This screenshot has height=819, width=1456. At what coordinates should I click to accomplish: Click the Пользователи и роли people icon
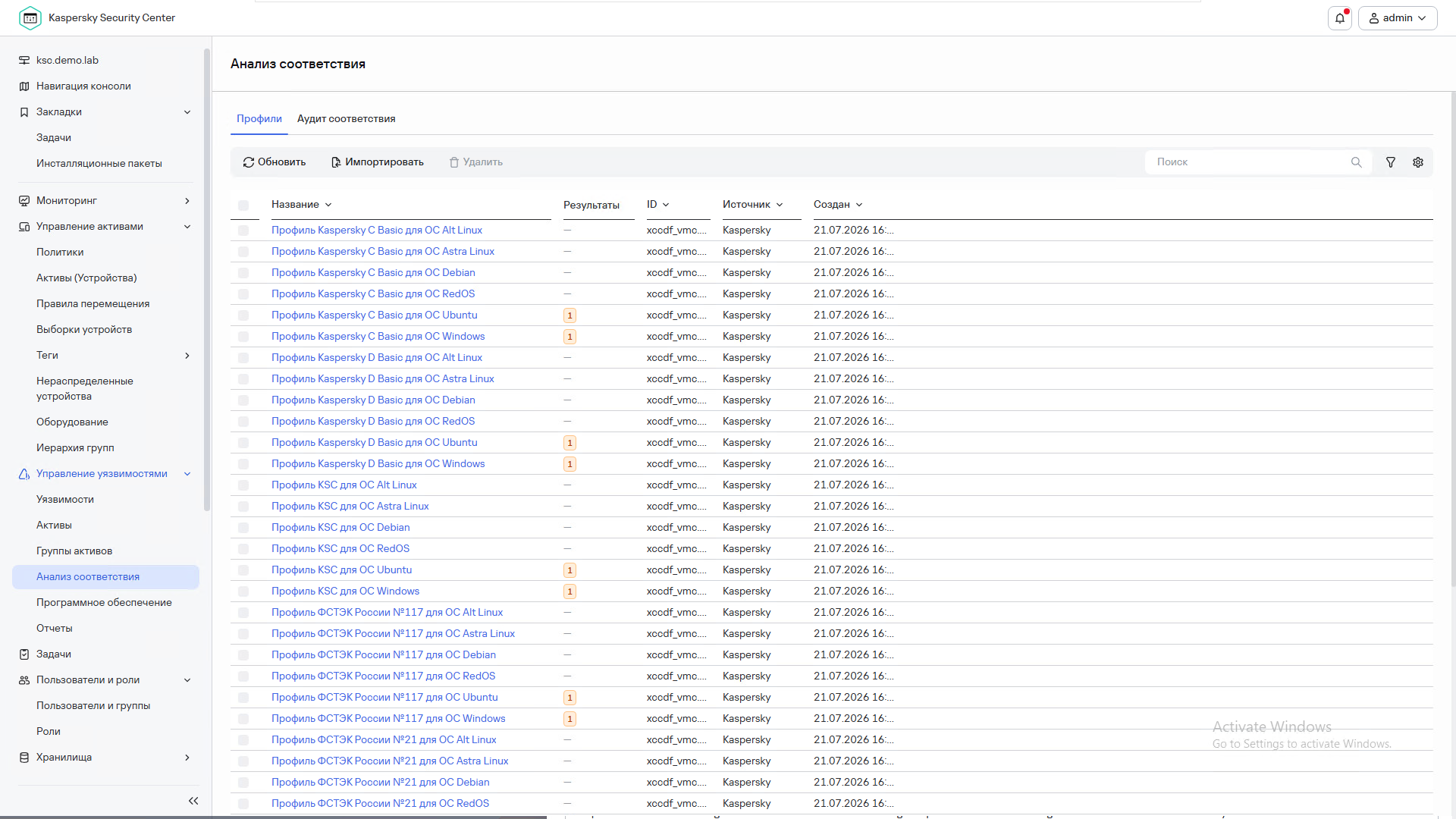tap(24, 680)
